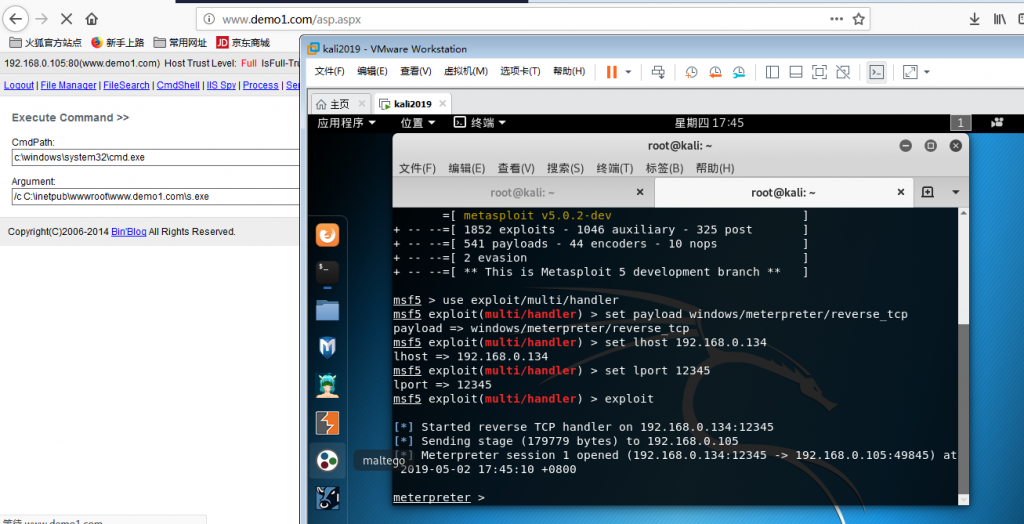Open Armitage icon in Kali dock
This screenshot has height=524, width=1024.
pos(327,385)
